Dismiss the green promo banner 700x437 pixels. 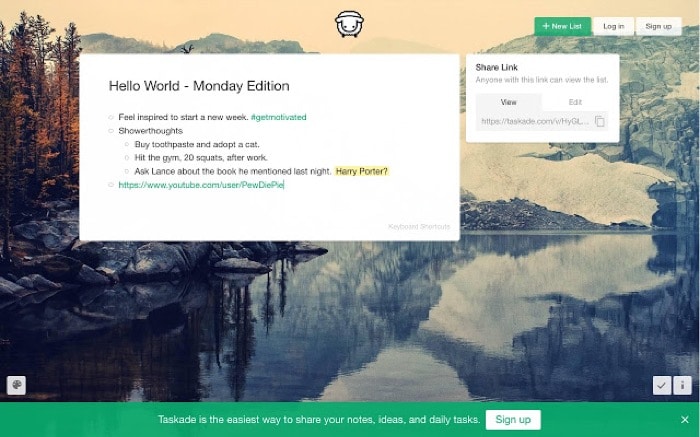684,419
